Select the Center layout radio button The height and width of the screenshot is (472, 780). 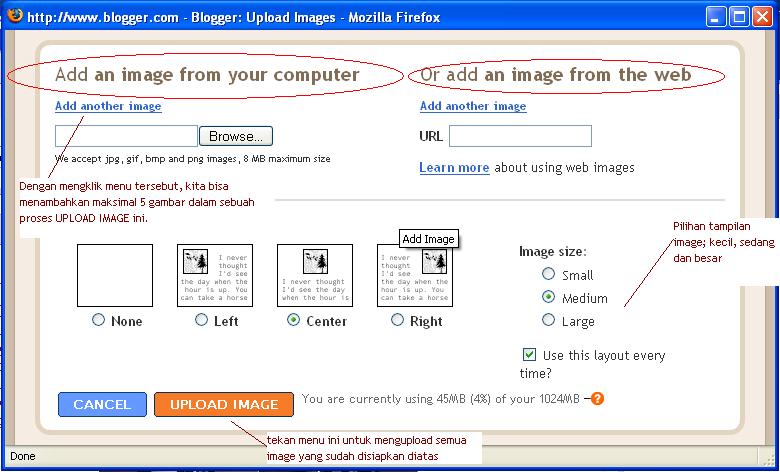pyautogui.click(x=293, y=320)
